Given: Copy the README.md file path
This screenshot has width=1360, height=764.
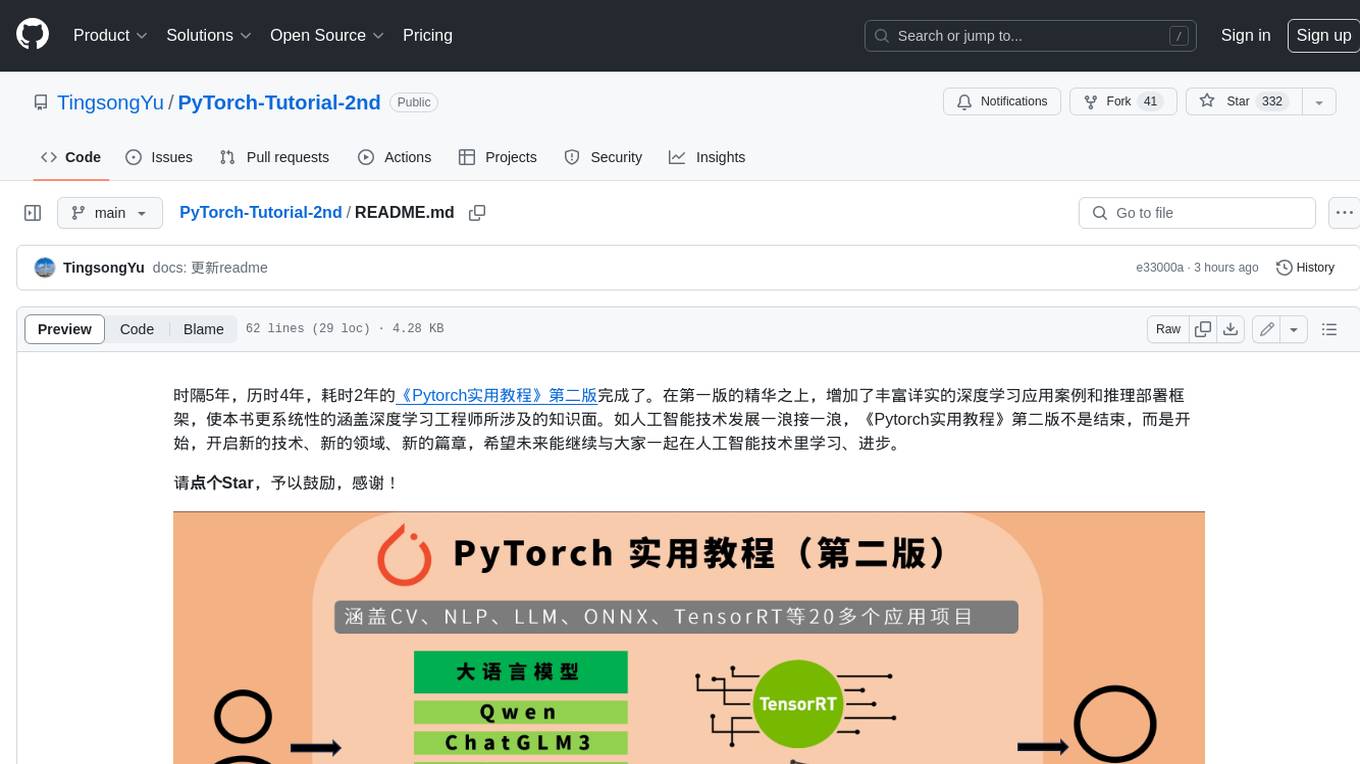Looking at the screenshot, I should [477, 212].
